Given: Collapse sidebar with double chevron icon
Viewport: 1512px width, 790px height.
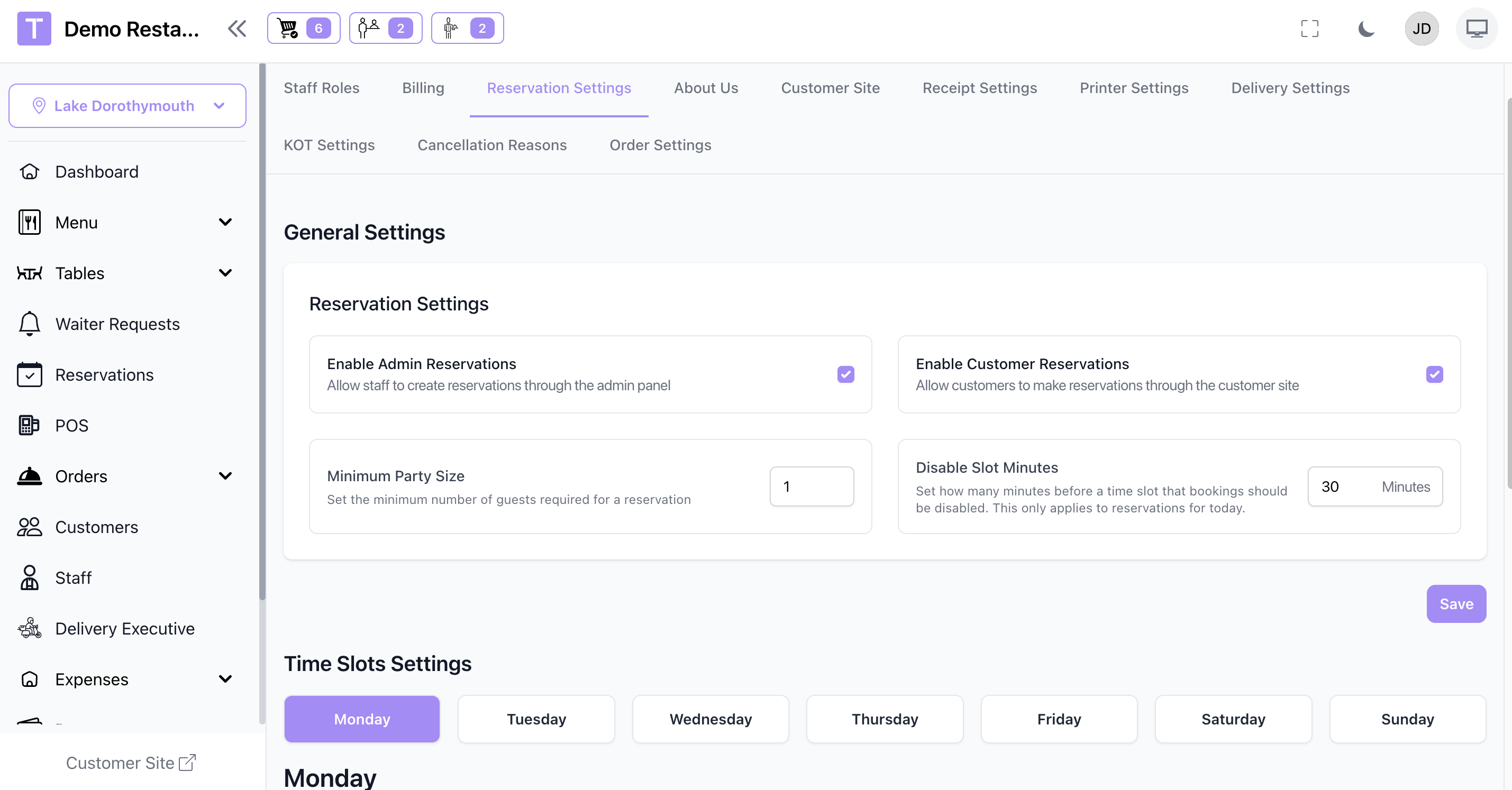Looking at the screenshot, I should click(x=236, y=29).
